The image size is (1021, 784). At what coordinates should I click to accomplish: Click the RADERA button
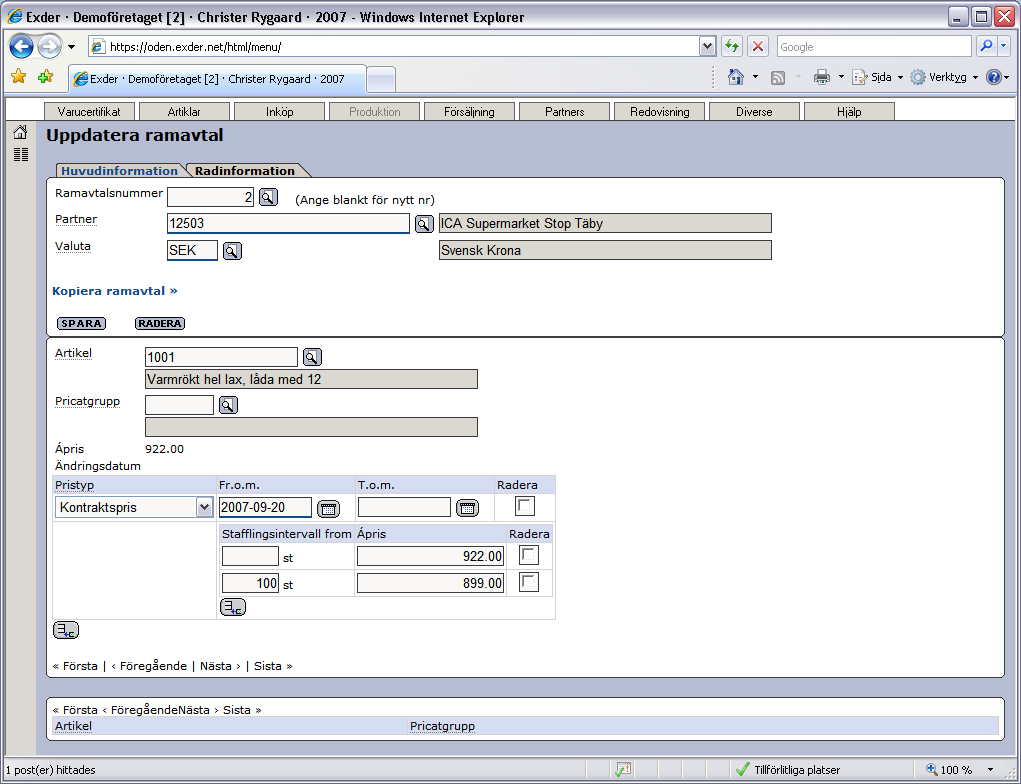coord(160,324)
